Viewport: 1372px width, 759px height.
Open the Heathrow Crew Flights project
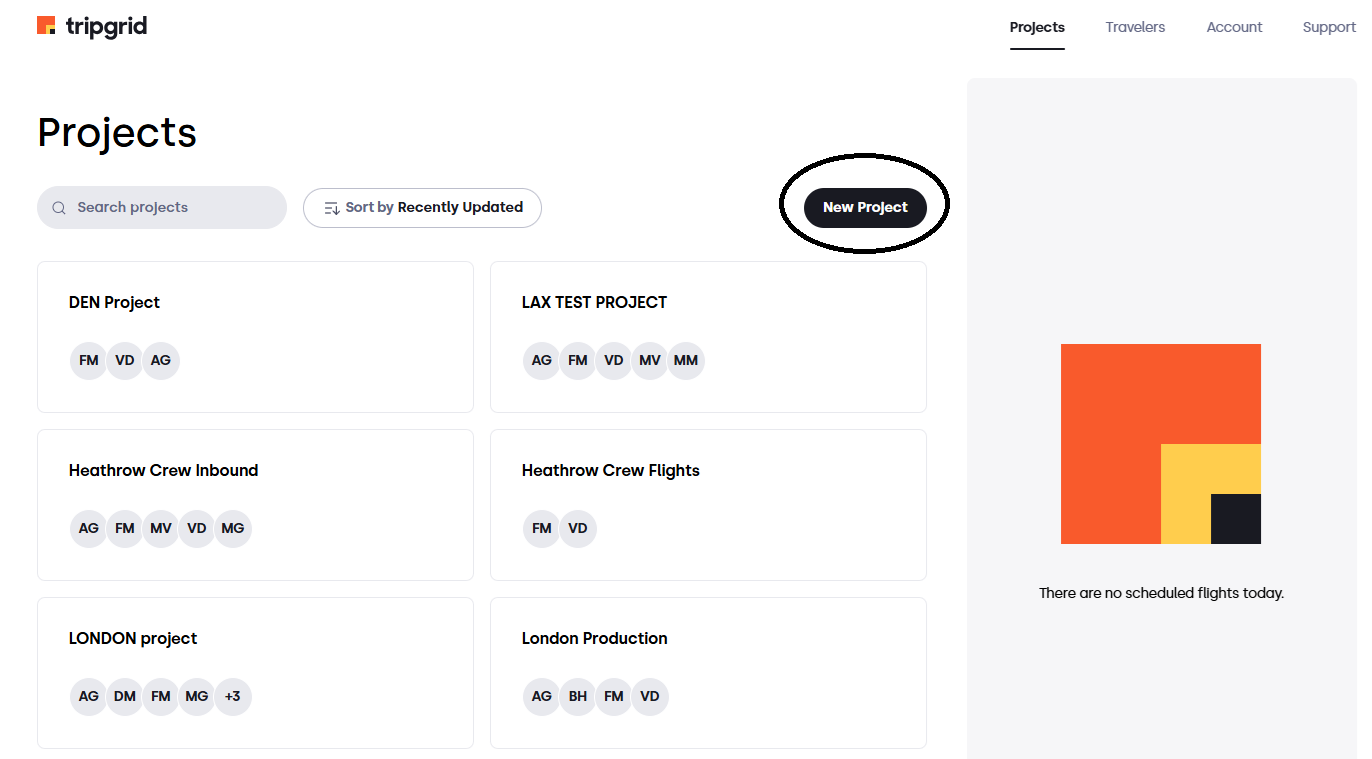click(708, 505)
